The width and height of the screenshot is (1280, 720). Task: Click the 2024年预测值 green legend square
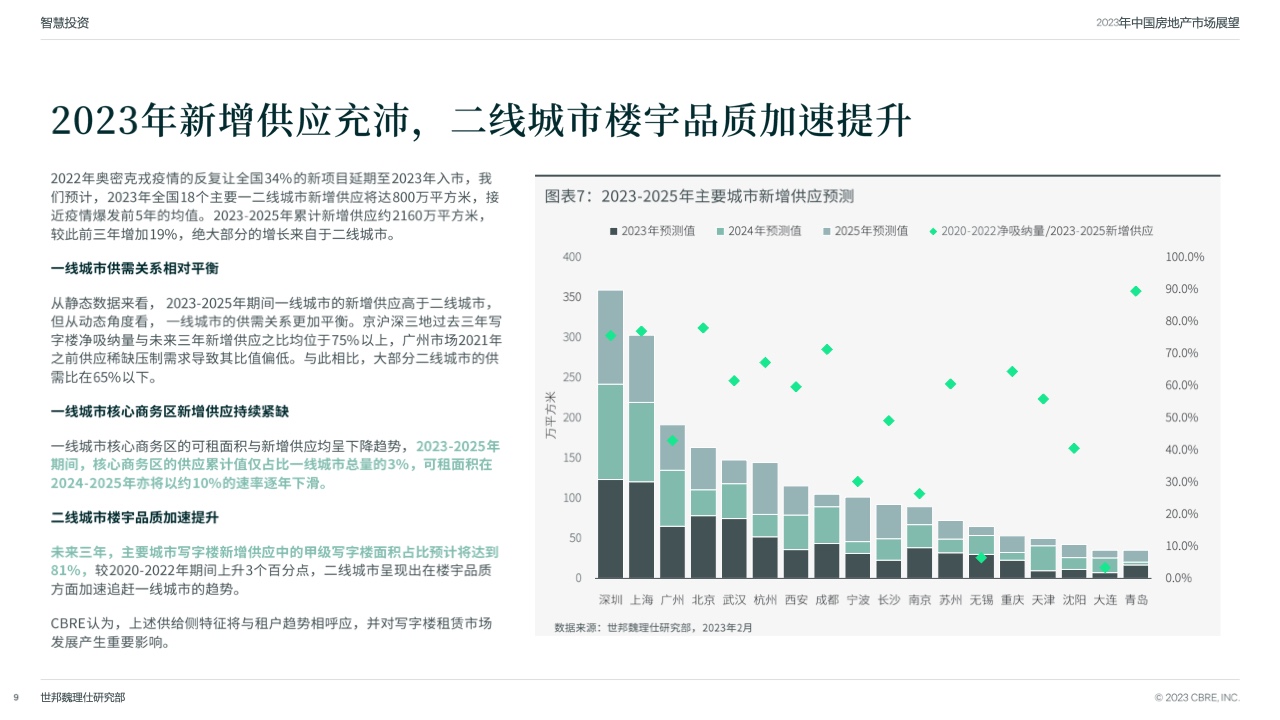[x=720, y=231]
